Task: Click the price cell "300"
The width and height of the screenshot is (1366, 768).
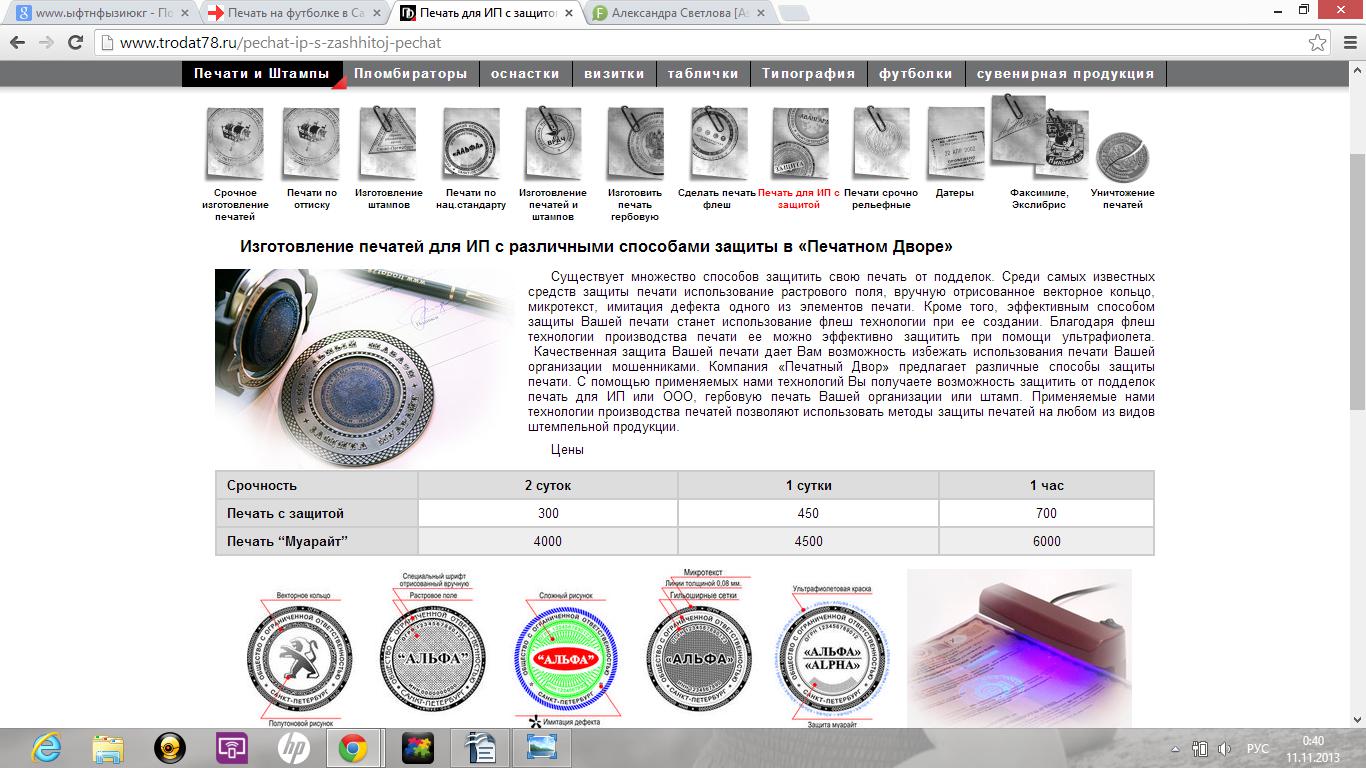Action: click(x=548, y=513)
